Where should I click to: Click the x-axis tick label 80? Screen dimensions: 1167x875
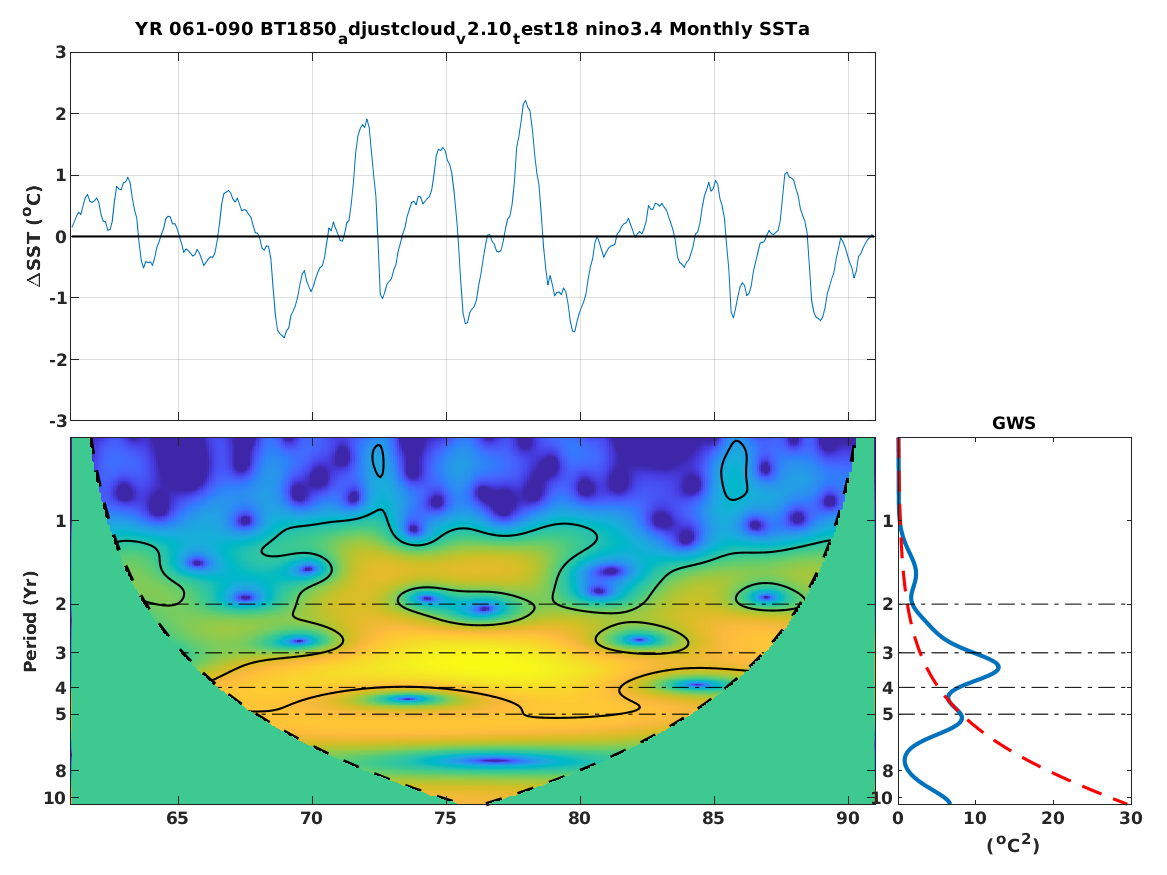coord(579,818)
